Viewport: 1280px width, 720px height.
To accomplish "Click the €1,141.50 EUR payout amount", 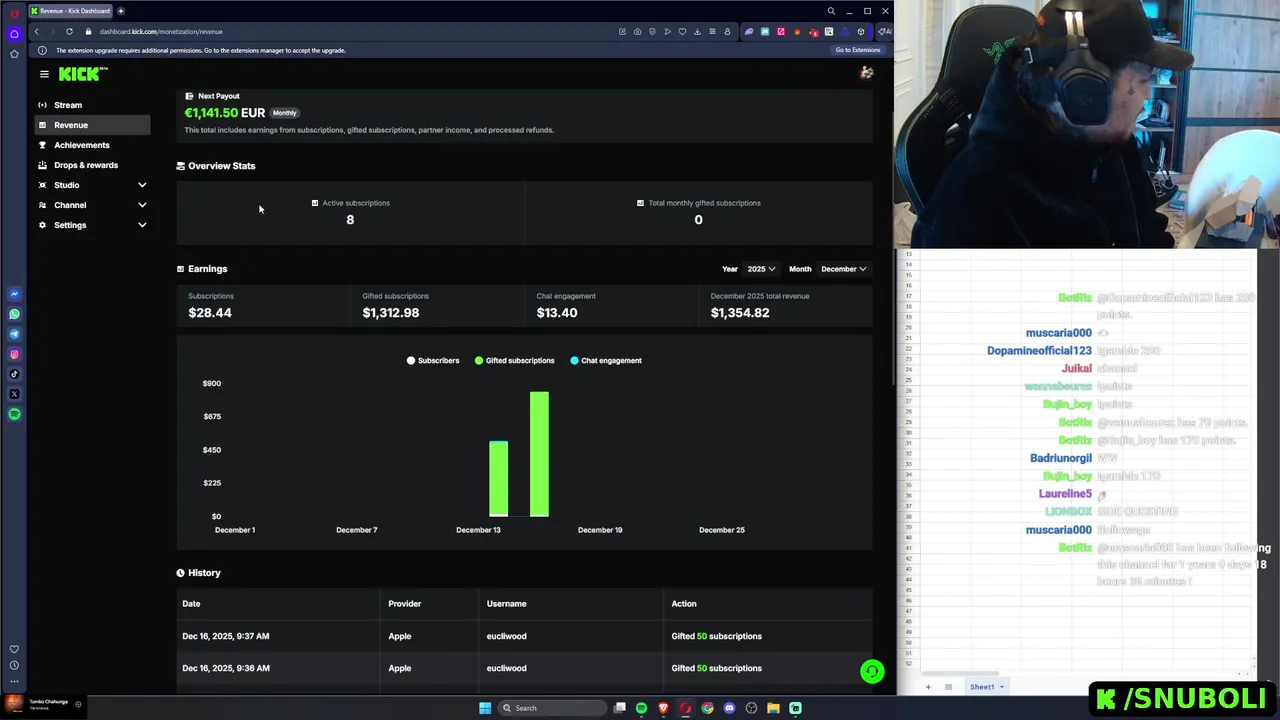I will 224,113.
